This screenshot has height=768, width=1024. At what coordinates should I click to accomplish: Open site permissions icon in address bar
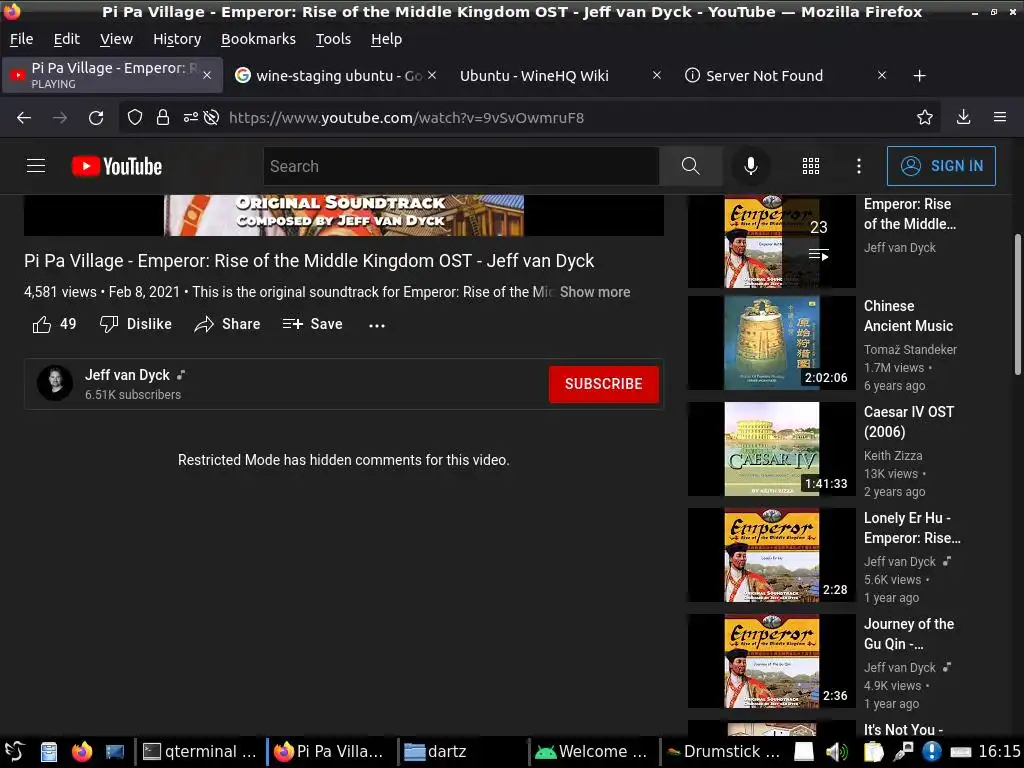[190, 118]
